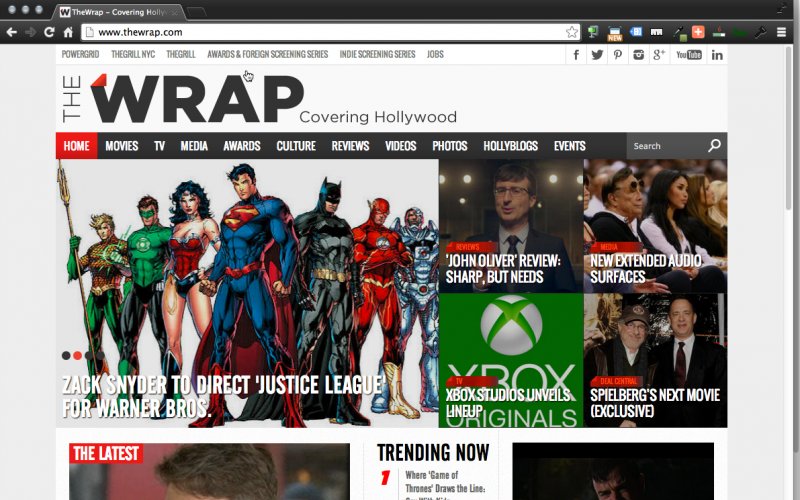
Task: Select the red second slideshow dot
Action: click(x=77, y=356)
